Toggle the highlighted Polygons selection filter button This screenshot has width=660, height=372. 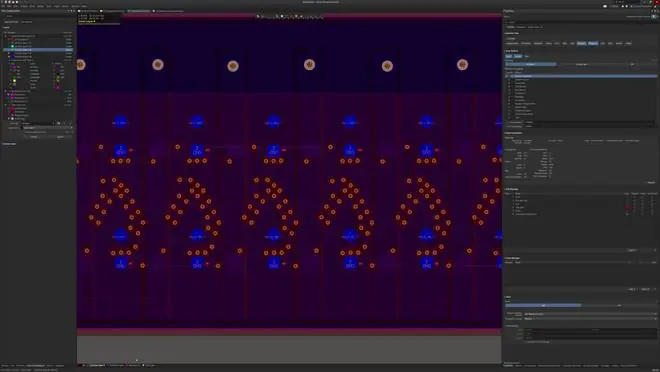(x=593, y=43)
